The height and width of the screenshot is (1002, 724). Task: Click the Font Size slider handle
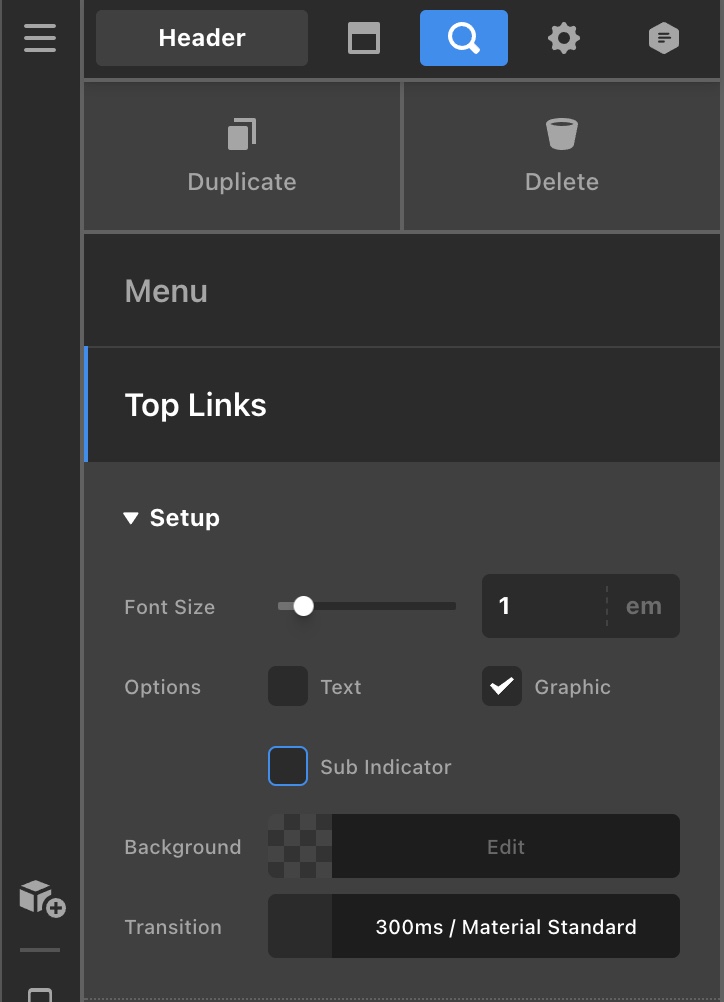click(x=304, y=606)
